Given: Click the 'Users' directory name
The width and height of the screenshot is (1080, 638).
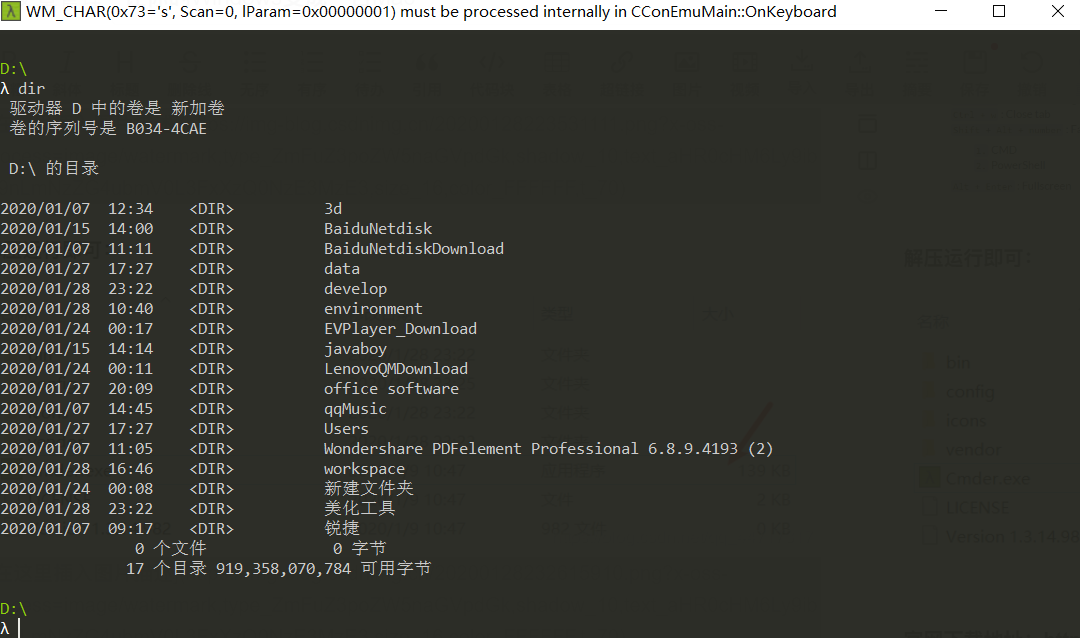Looking at the screenshot, I should click(x=346, y=429).
